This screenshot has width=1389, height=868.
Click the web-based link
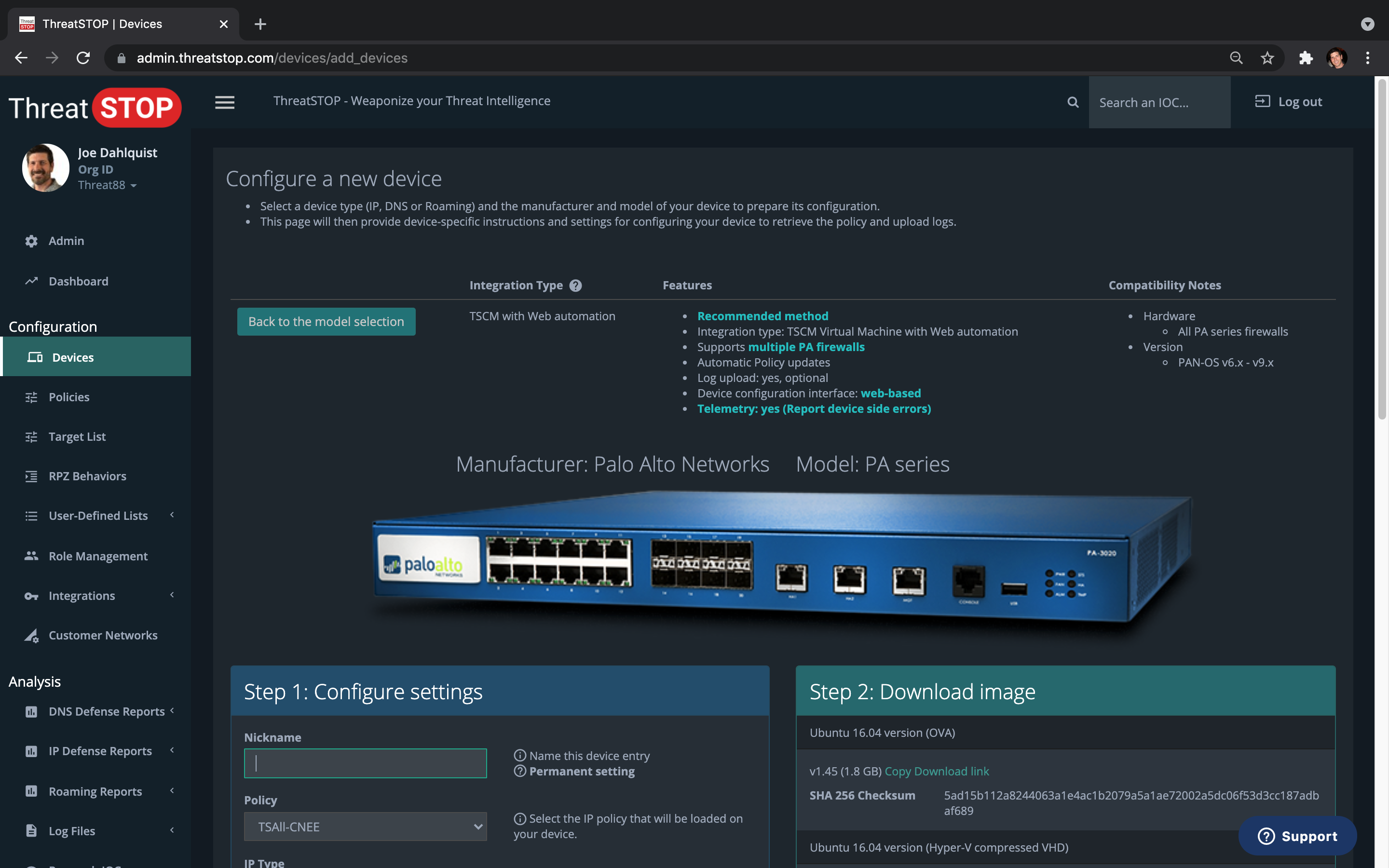coord(890,393)
